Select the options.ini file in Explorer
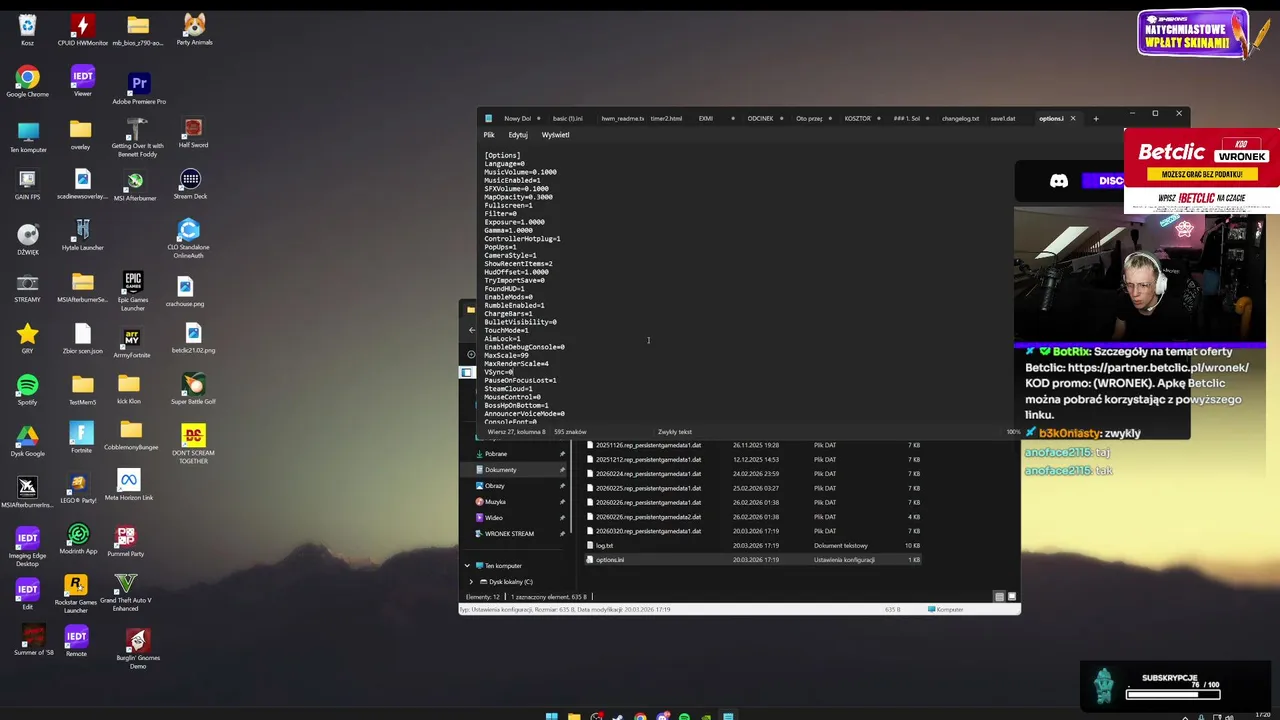 pos(752,559)
